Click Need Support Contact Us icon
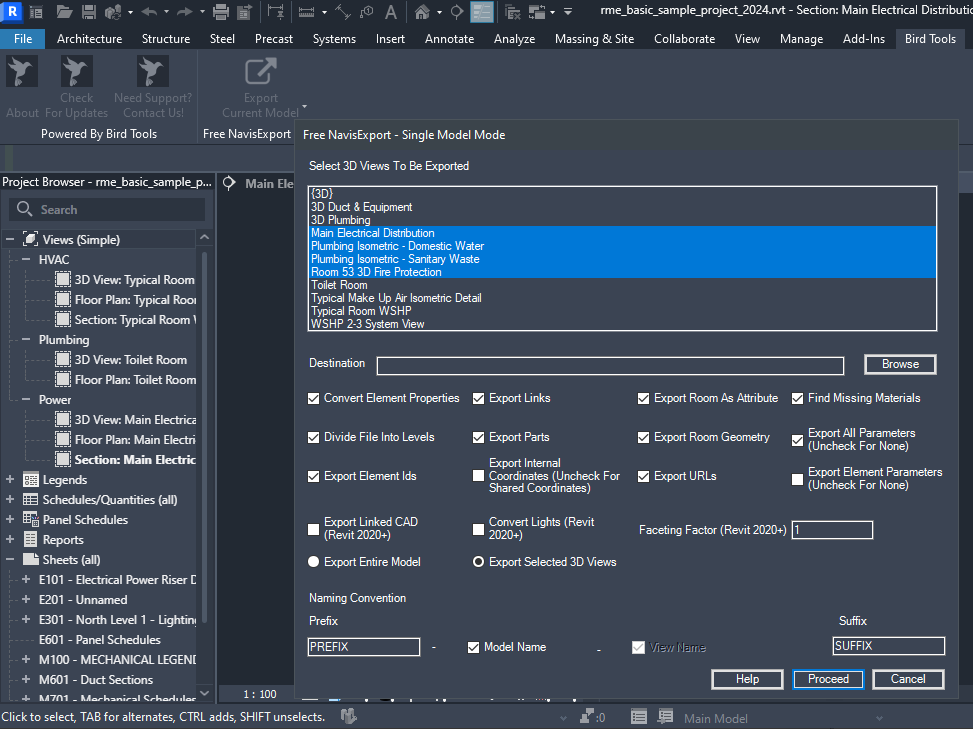Screen dimensions: 973x729 153,73
